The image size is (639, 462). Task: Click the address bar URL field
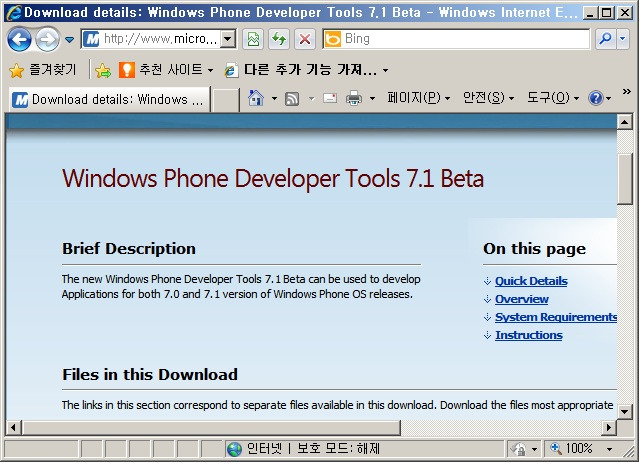(151, 39)
